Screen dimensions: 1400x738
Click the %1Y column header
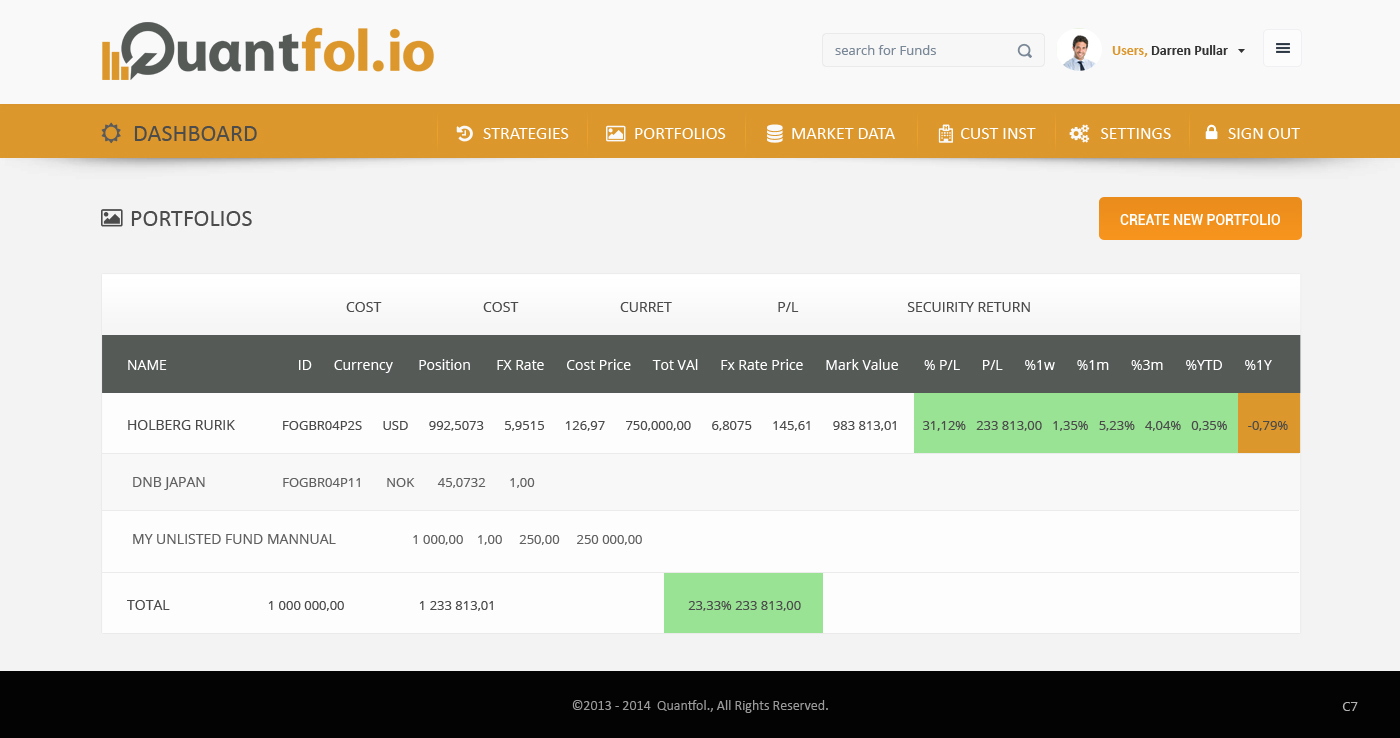(x=1258, y=365)
